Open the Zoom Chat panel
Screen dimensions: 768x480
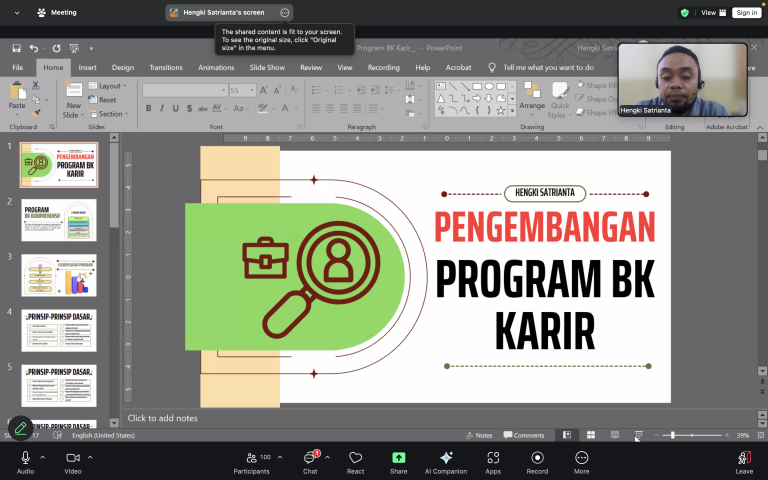(x=310, y=462)
